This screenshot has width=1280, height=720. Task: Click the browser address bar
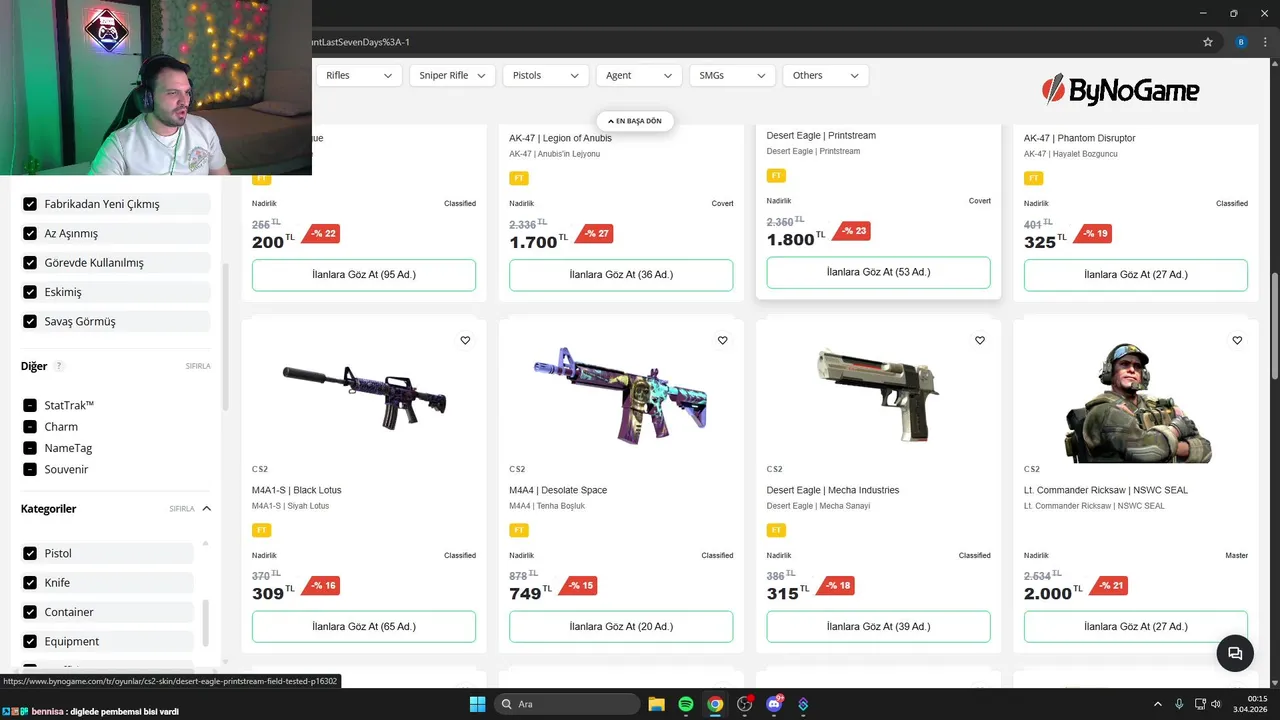[x=750, y=42]
